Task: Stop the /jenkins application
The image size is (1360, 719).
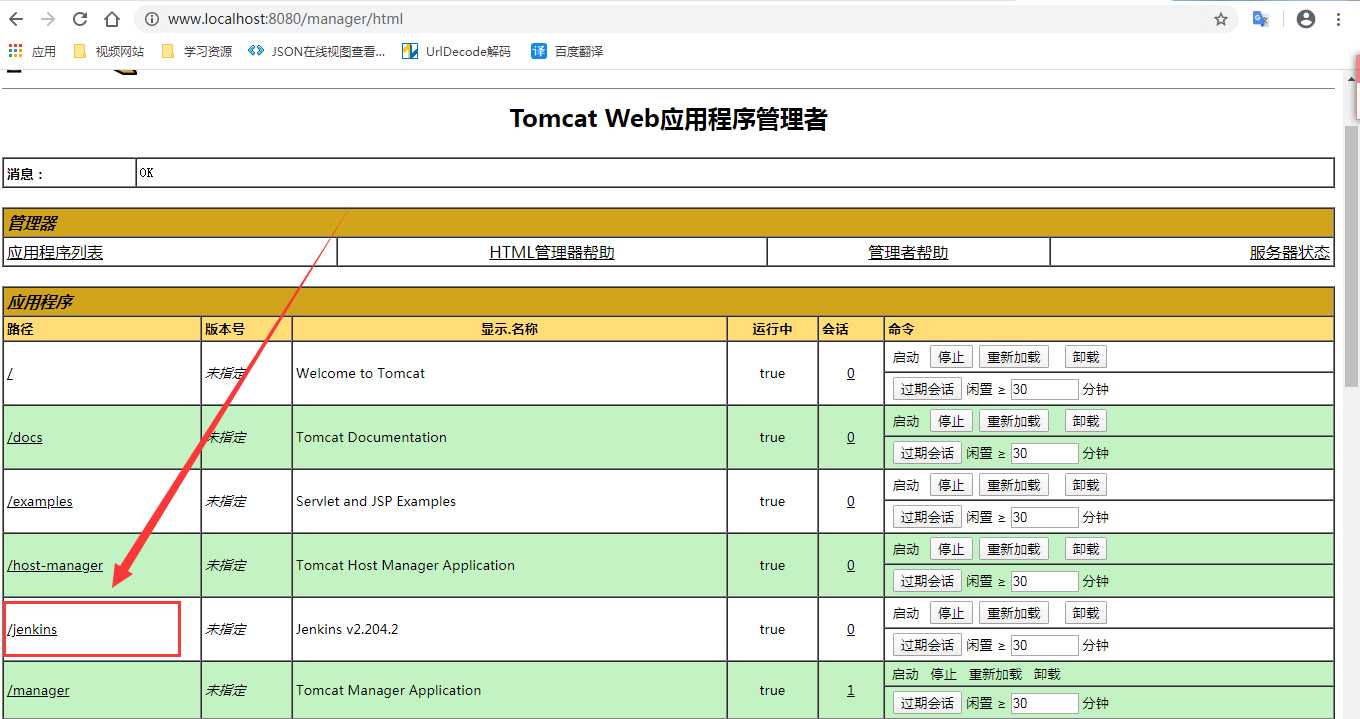Action: (x=951, y=613)
